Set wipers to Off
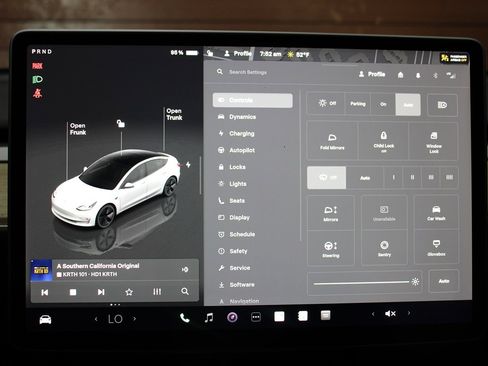Image resolution: width=488 pixels, height=366 pixels. click(326, 178)
